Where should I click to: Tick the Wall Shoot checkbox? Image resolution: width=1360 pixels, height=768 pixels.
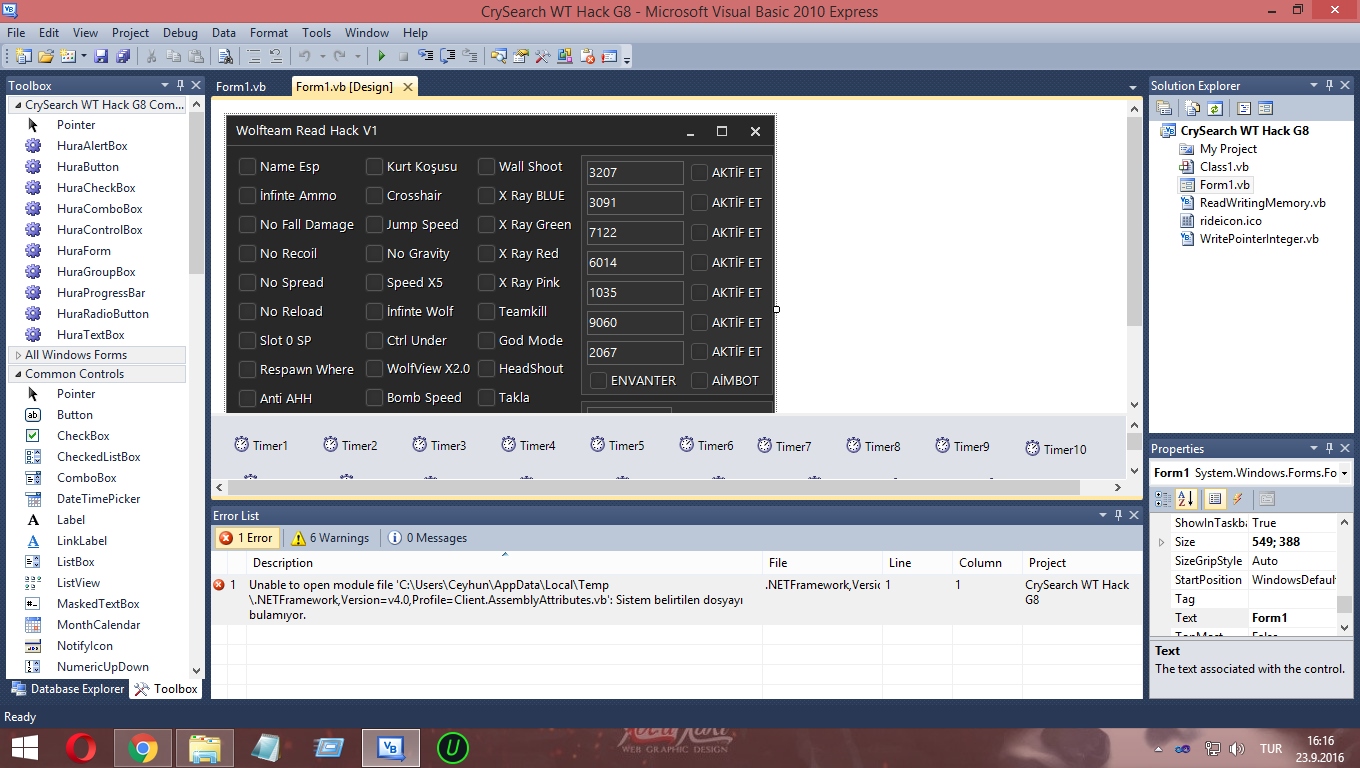(486, 166)
